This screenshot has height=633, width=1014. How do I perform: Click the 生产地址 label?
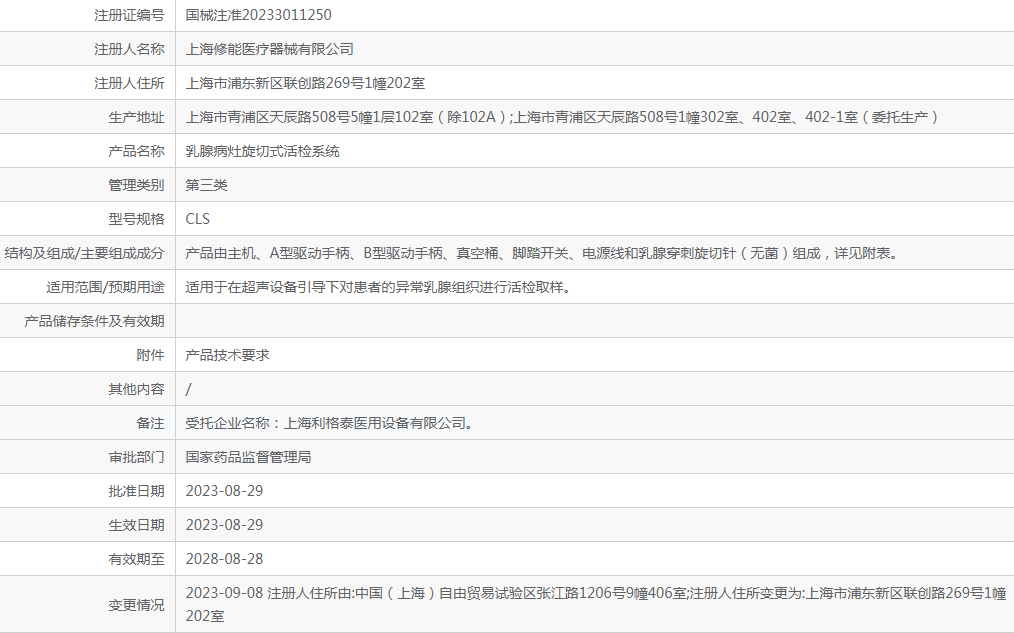tap(136, 117)
